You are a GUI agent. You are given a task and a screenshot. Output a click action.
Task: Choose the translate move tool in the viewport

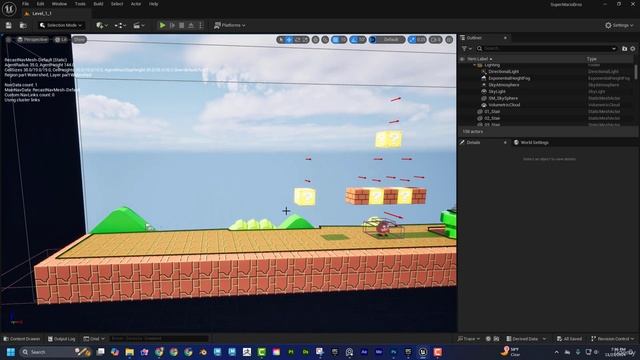pyautogui.click(x=289, y=40)
